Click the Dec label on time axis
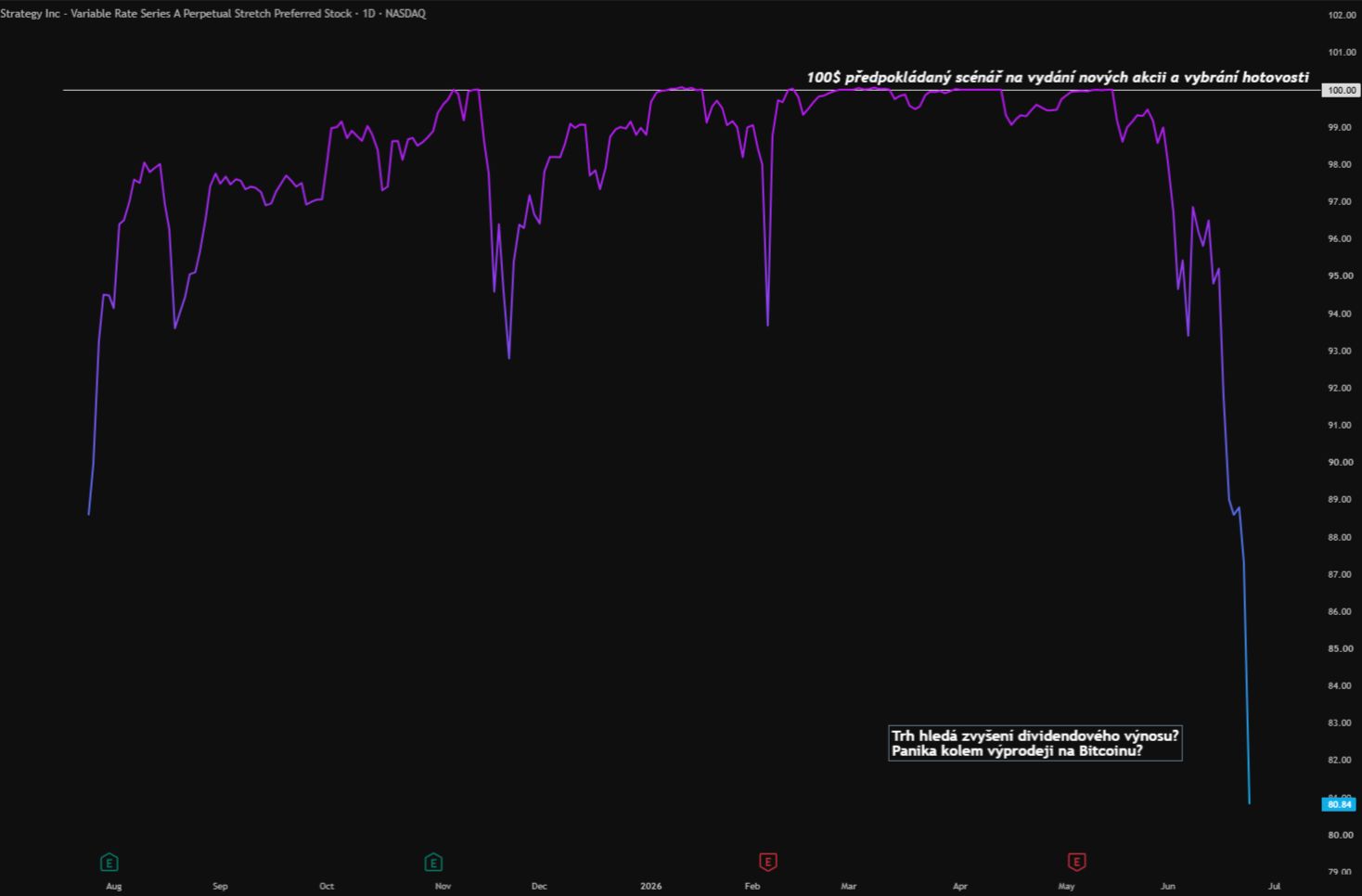Image resolution: width=1362 pixels, height=896 pixels. 539,886
